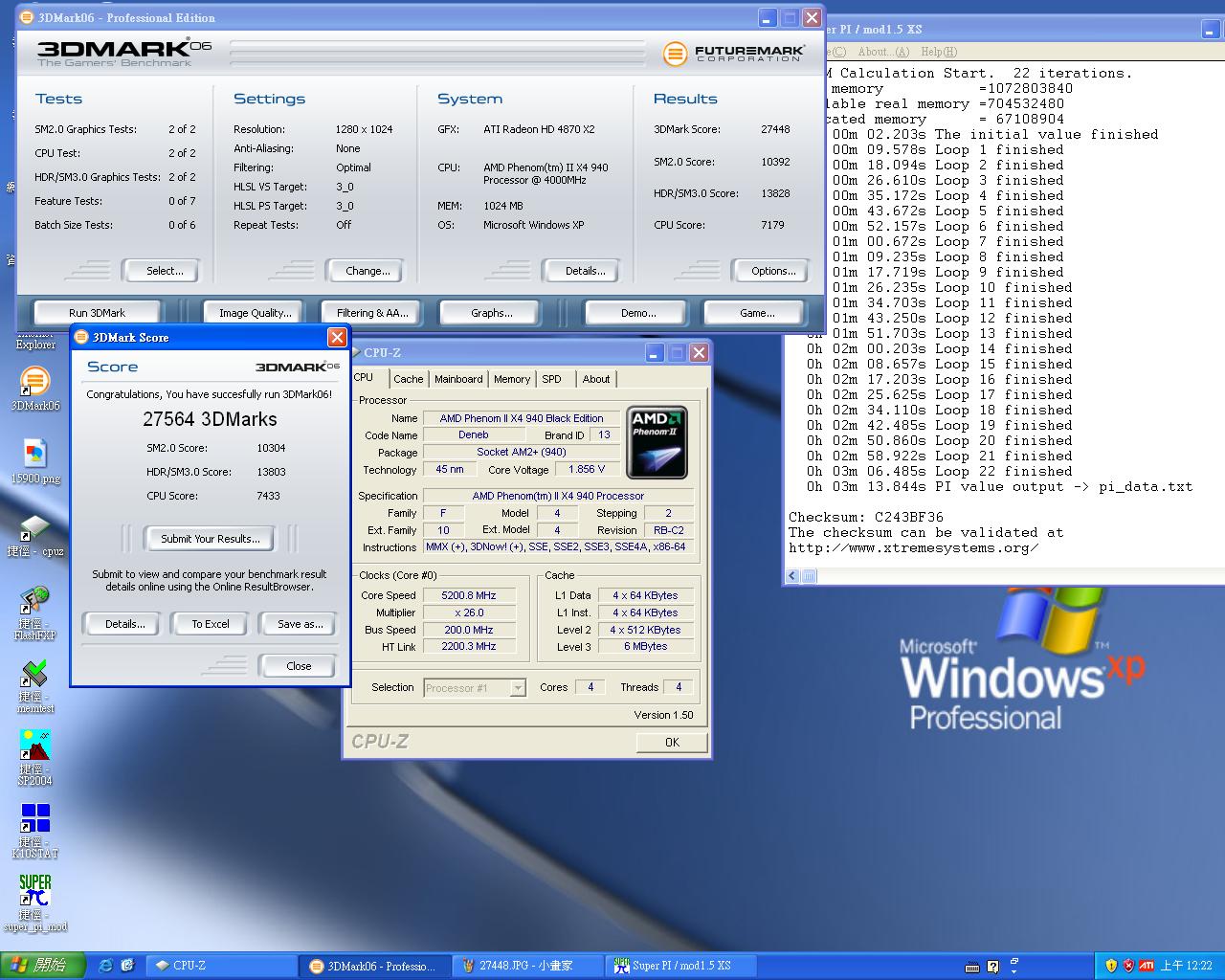Open the 15900.png desktop file
The height and width of the screenshot is (980, 1225).
34,461
